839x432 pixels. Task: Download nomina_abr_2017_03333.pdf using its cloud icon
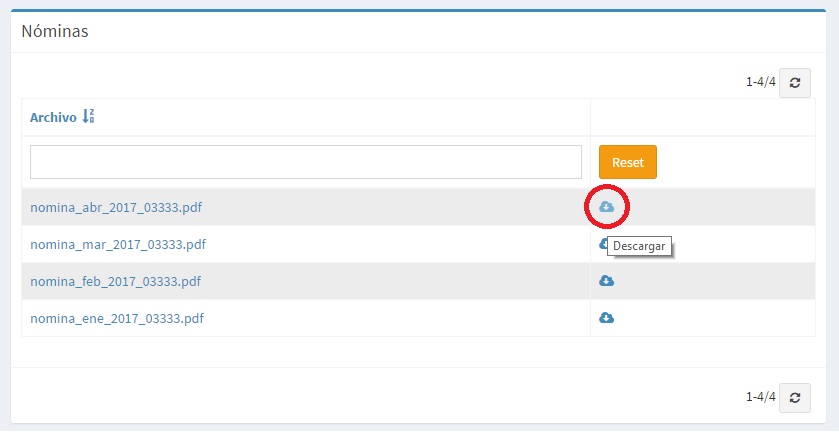tap(606, 207)
